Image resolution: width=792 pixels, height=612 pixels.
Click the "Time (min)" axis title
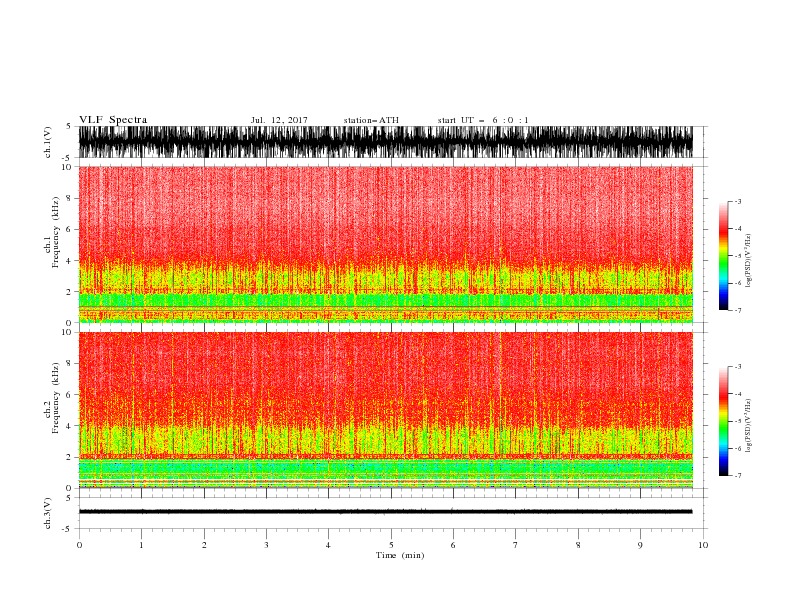[400, 555]
